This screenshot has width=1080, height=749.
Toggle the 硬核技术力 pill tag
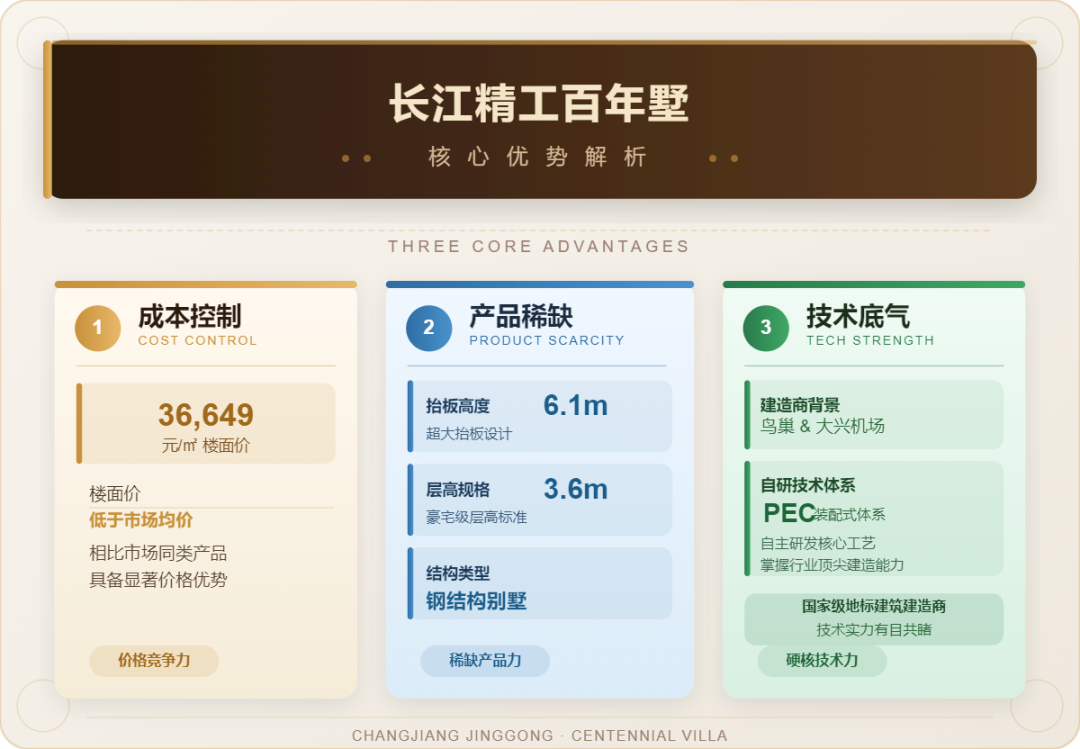(821, 661)
